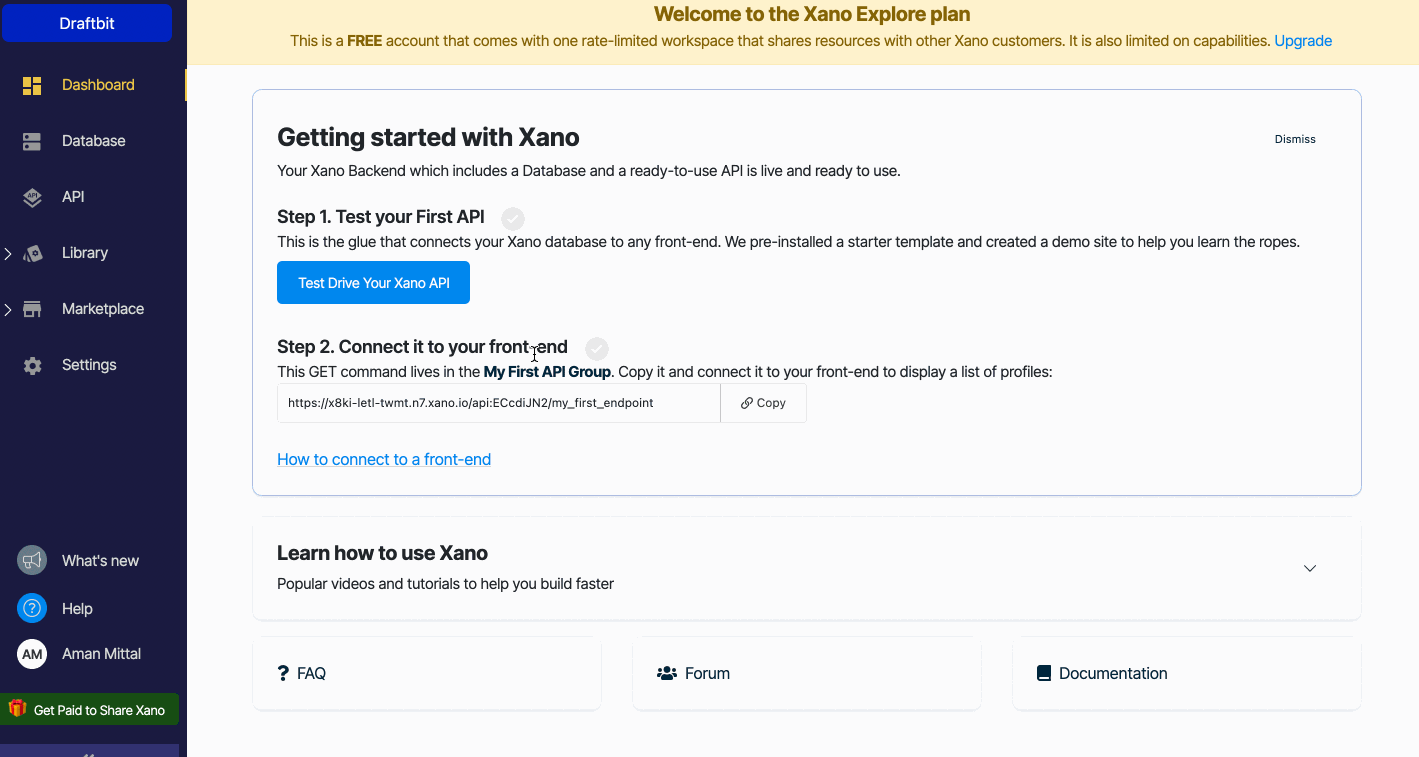1419x757 pixels.
Task: Click the Dashboard grid icon in sidebar
Action: 32,86
